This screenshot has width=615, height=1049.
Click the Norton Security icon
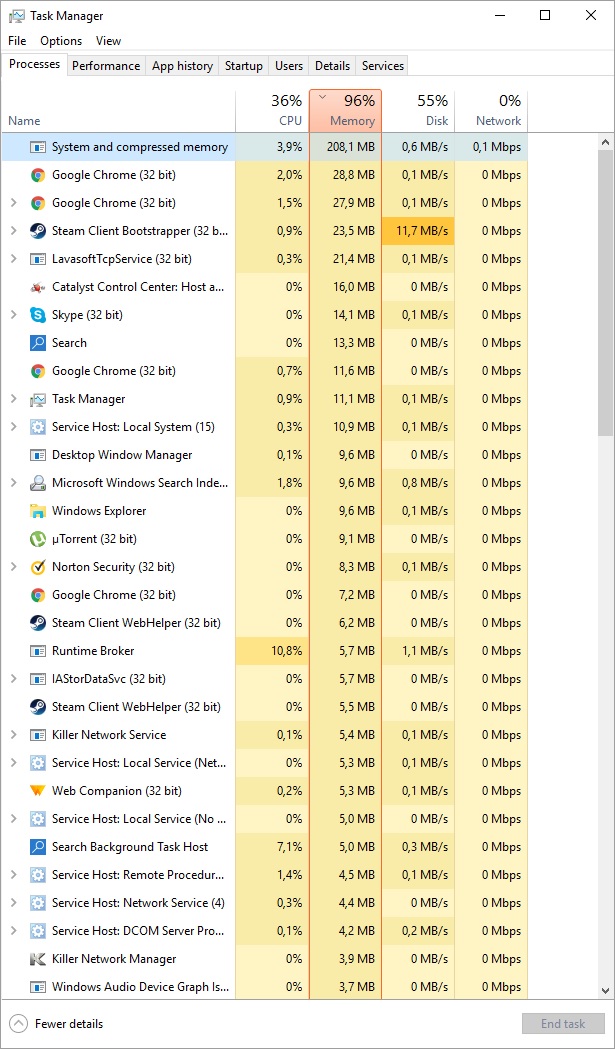tap(38, 567)
